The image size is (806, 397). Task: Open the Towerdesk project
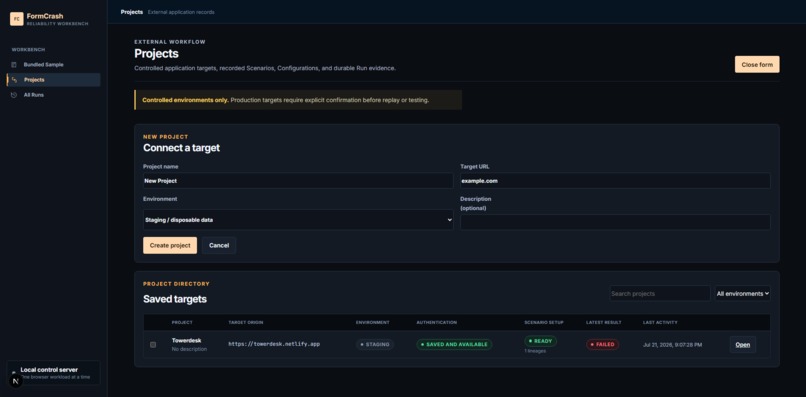click(742, 345)
